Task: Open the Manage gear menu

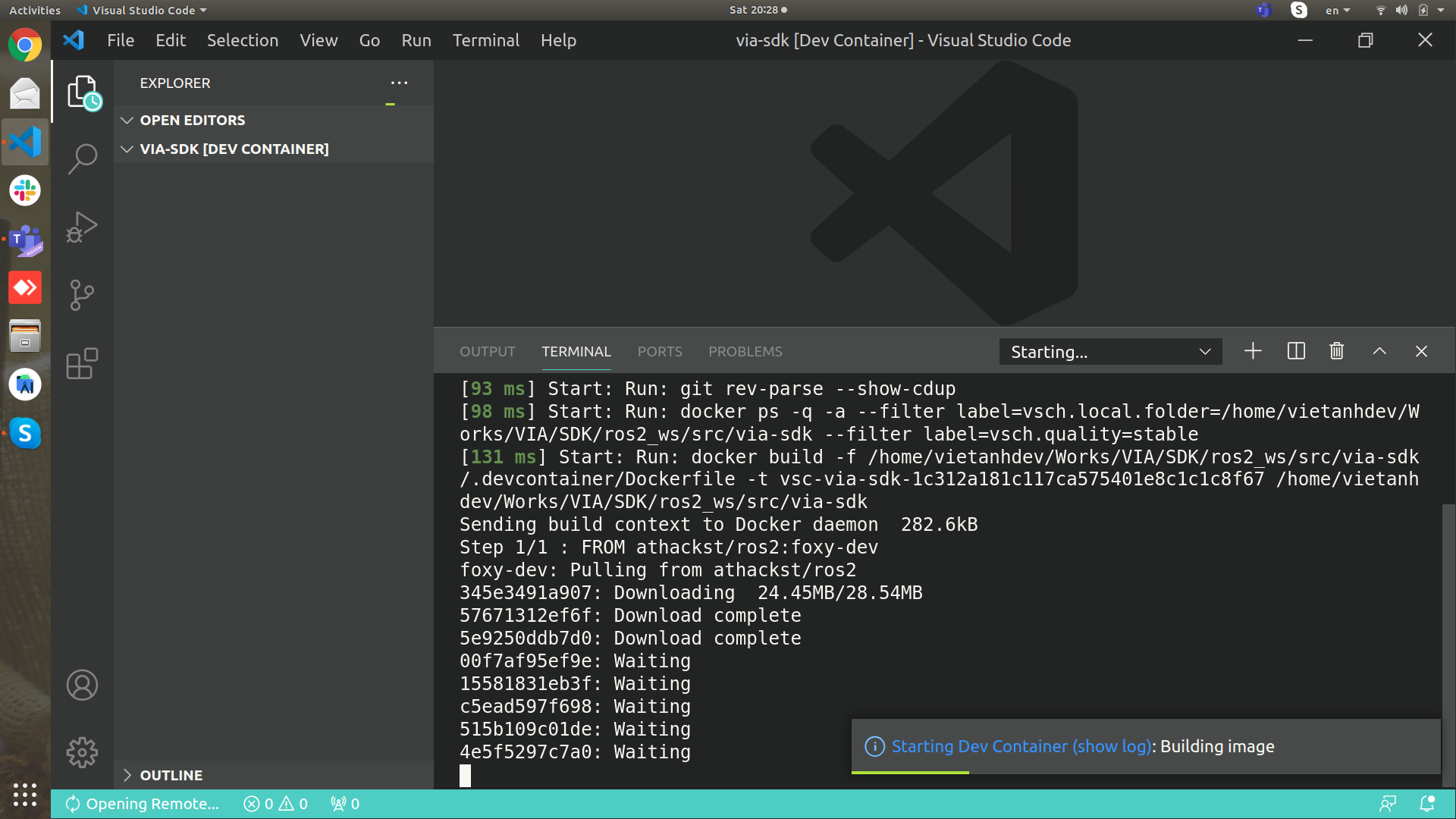Action: (82, 753)
